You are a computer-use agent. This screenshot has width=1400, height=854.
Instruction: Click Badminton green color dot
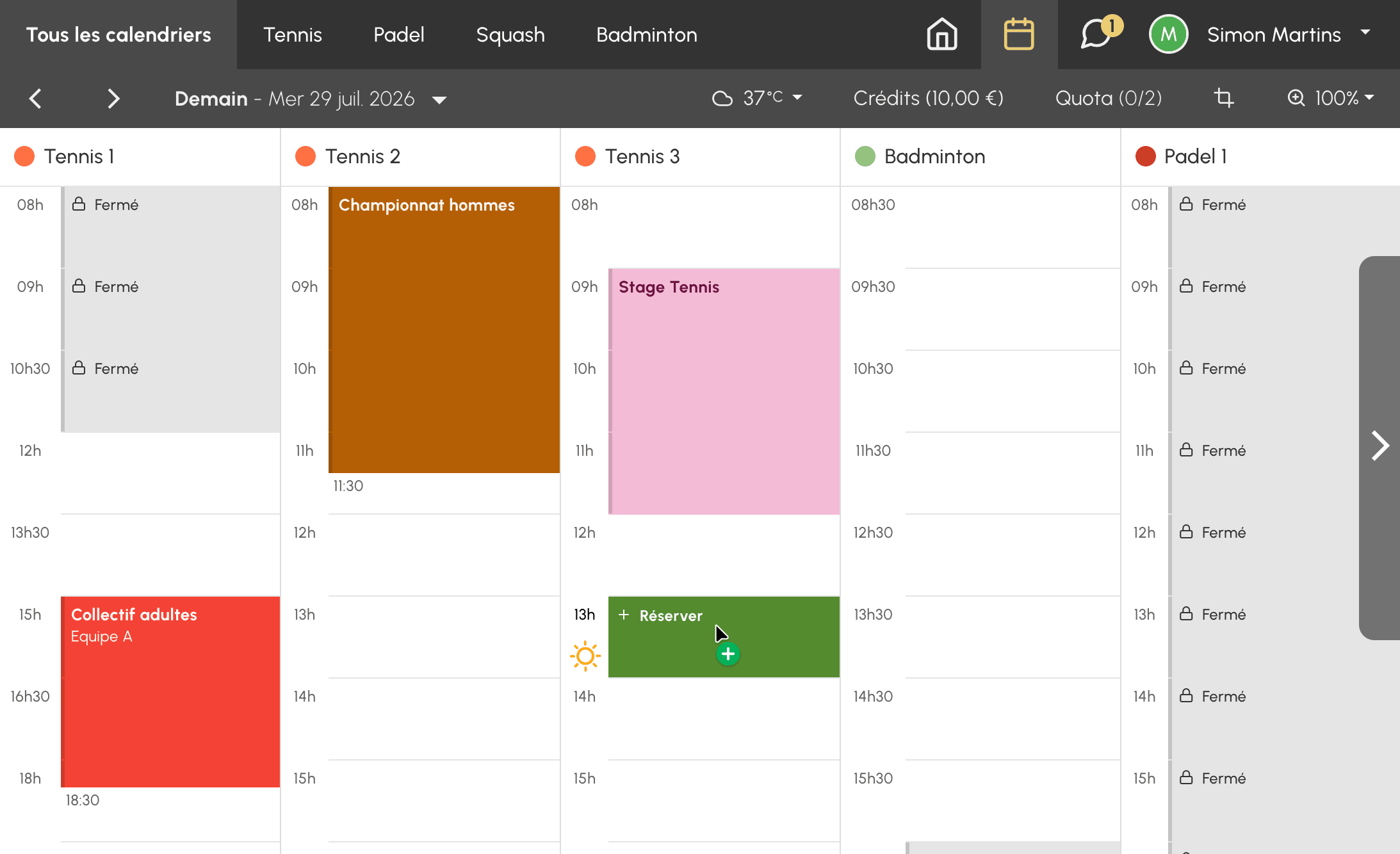coord(865,156)
